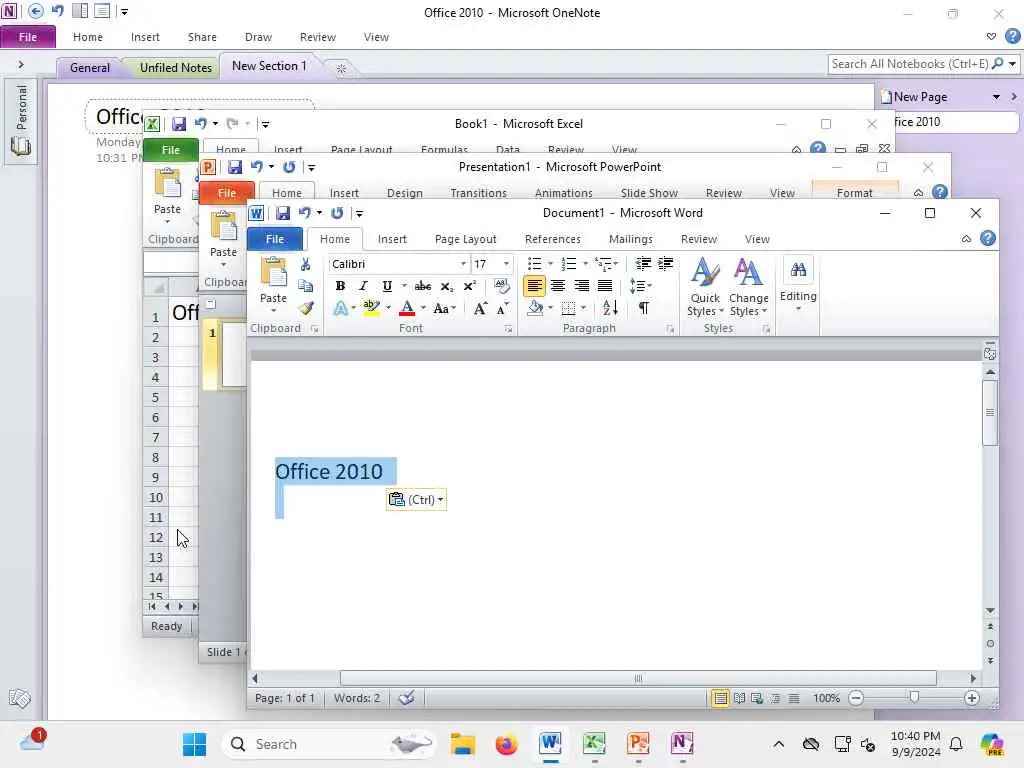Toggle Justify alignment in Word
The height and width of the screenshot is (768, 1024).
[605, 285]
